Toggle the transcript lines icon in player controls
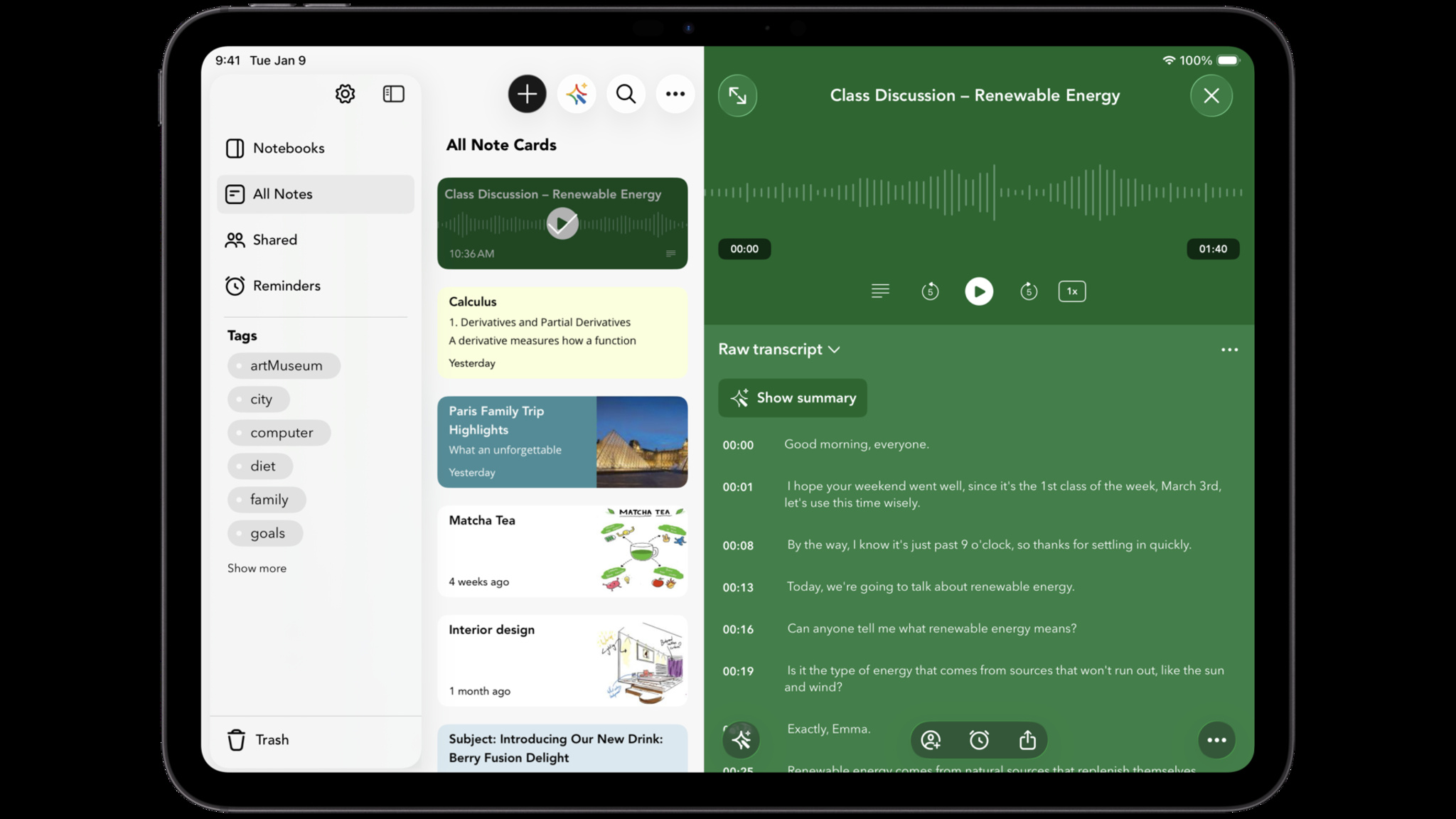This screenshot has height=819, width=1456. click(880, 291)
